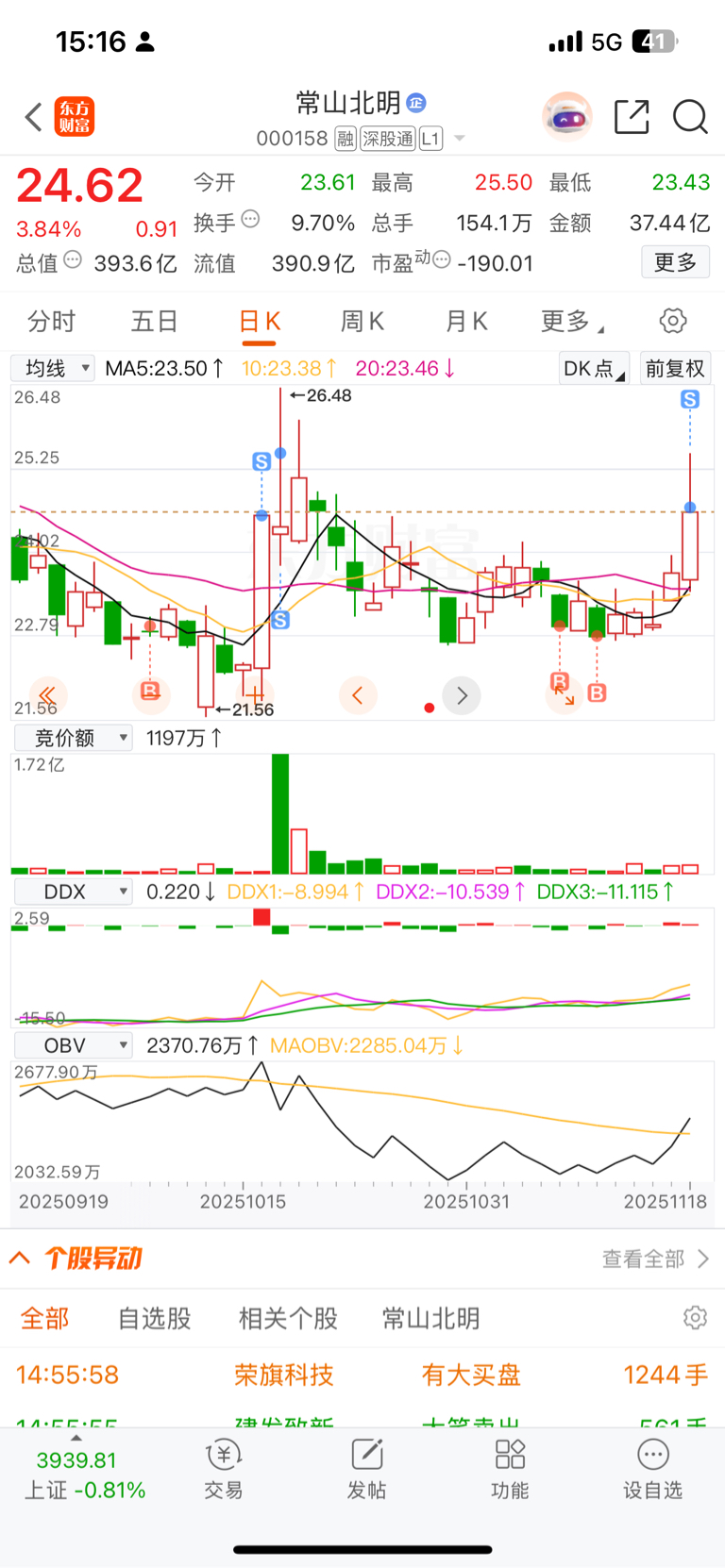Tap the 总值 info icon
The width and height of the screenshot is (725, 1568).
(x=73, y=259)
